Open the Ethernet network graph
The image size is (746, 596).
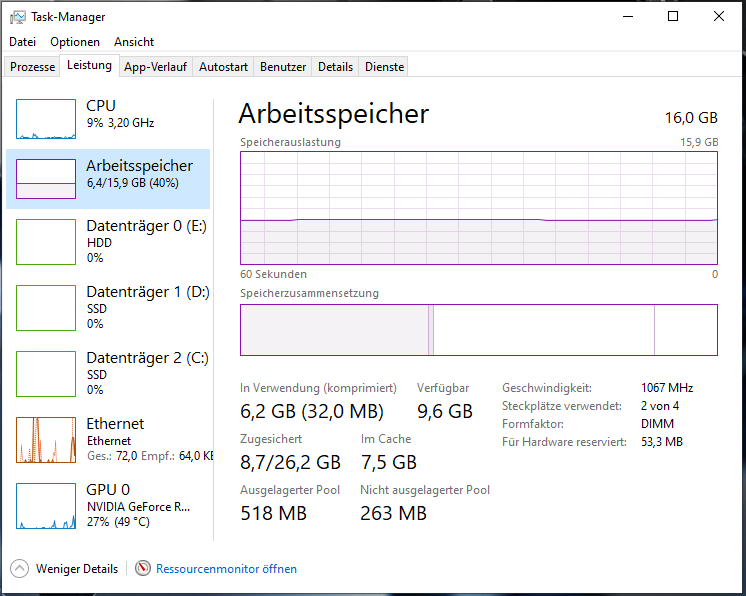[x=46, y=440]
